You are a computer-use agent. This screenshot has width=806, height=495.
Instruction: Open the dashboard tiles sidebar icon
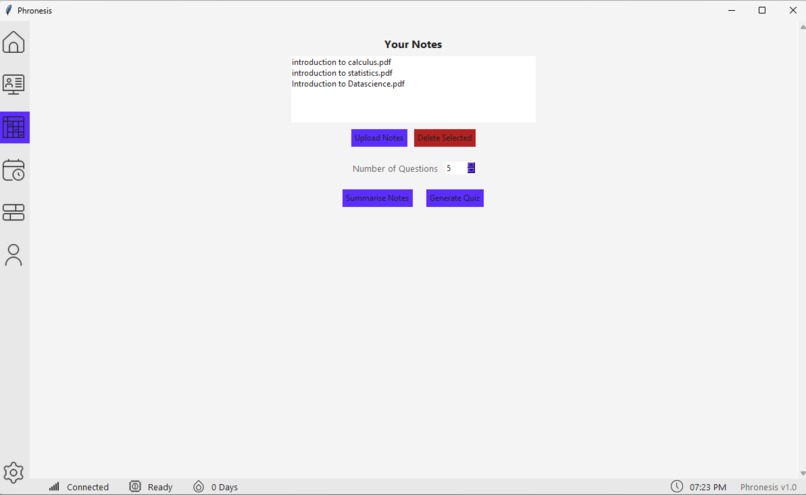[x=13, y=212]
